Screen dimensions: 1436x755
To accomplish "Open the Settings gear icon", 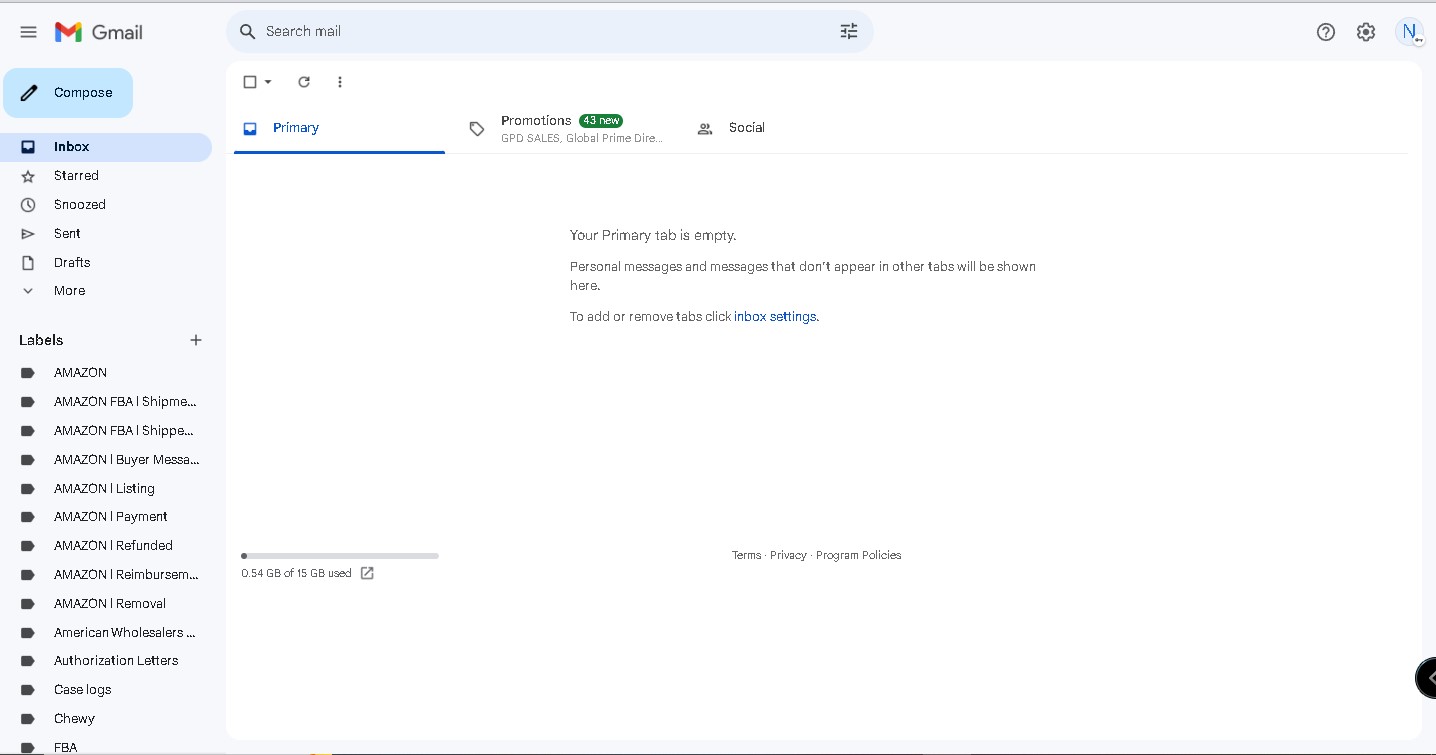I will (x=1366, y=32).
